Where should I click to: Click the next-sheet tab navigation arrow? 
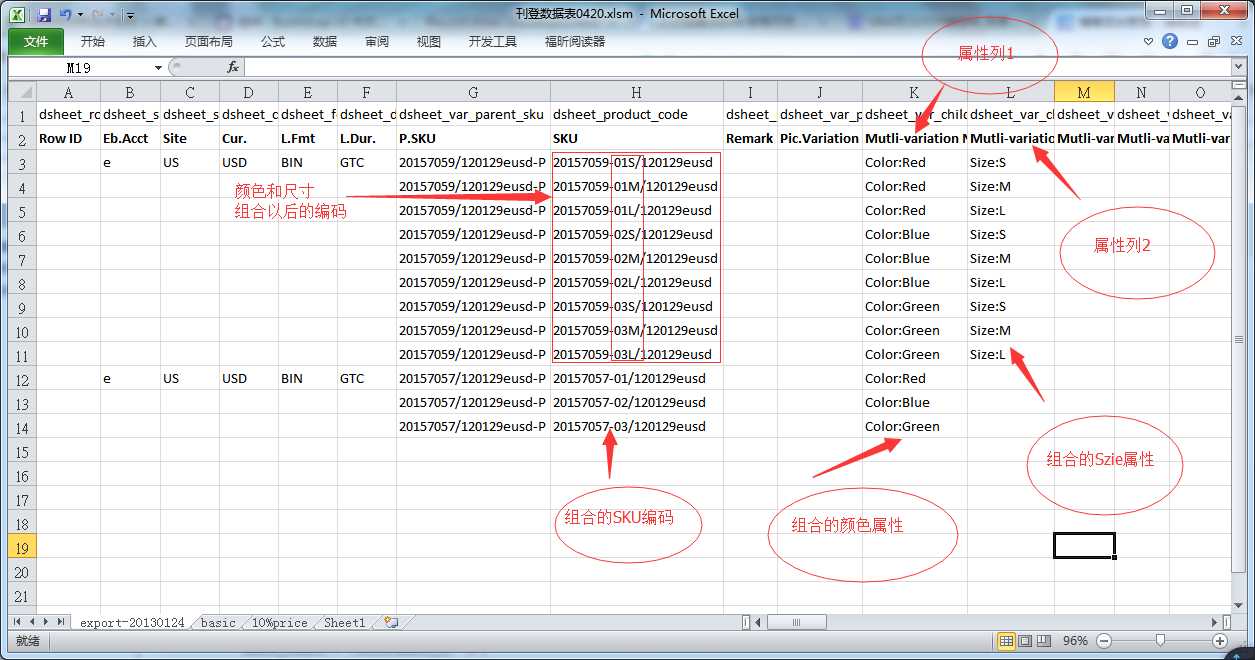[46, 622]
